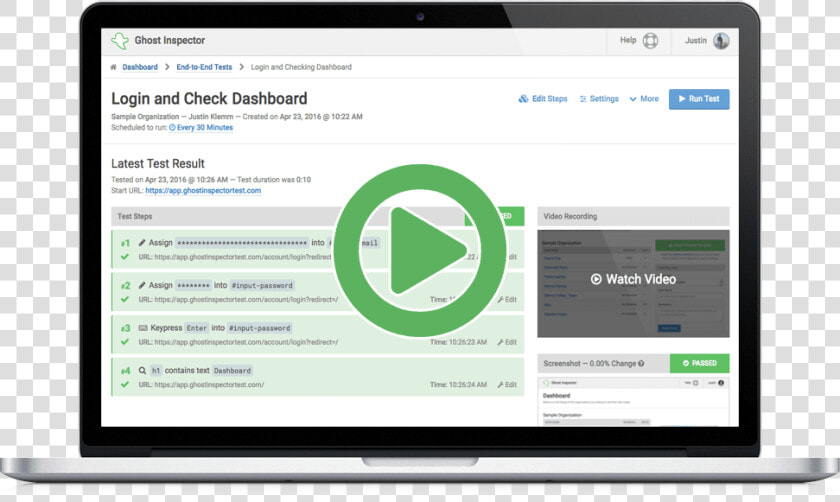The image size is (840, 502).
Task: Click the Test Steps panel header
Action: (x=317, y=216)
